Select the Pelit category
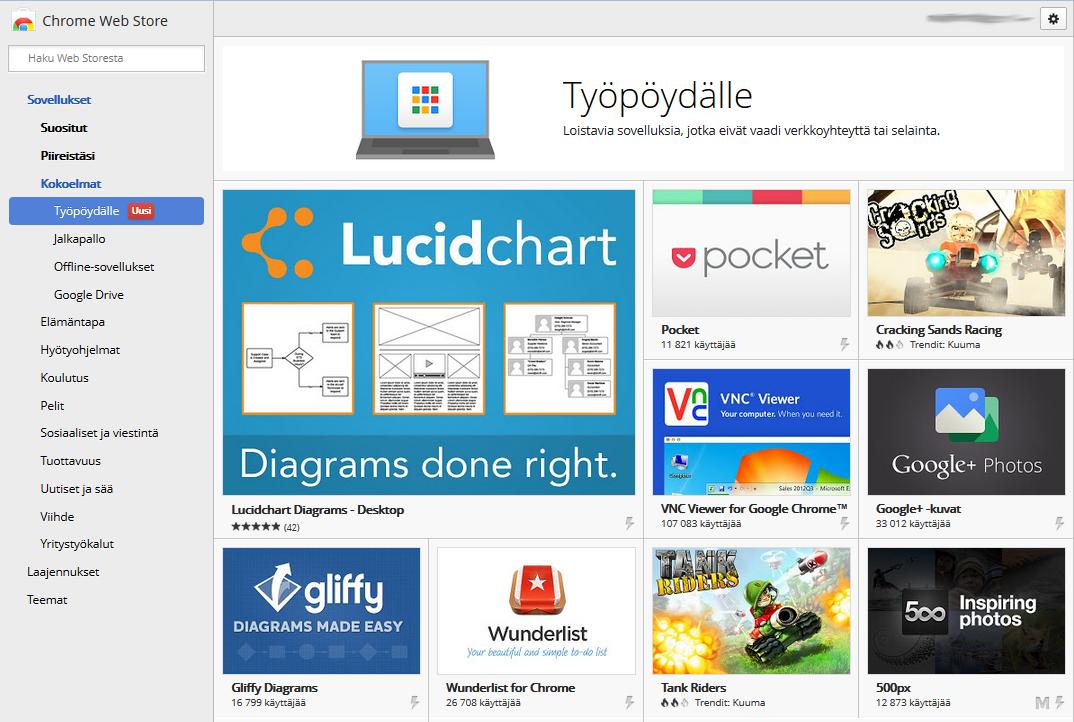This screenshot has height=722, width=1074. 52,406
